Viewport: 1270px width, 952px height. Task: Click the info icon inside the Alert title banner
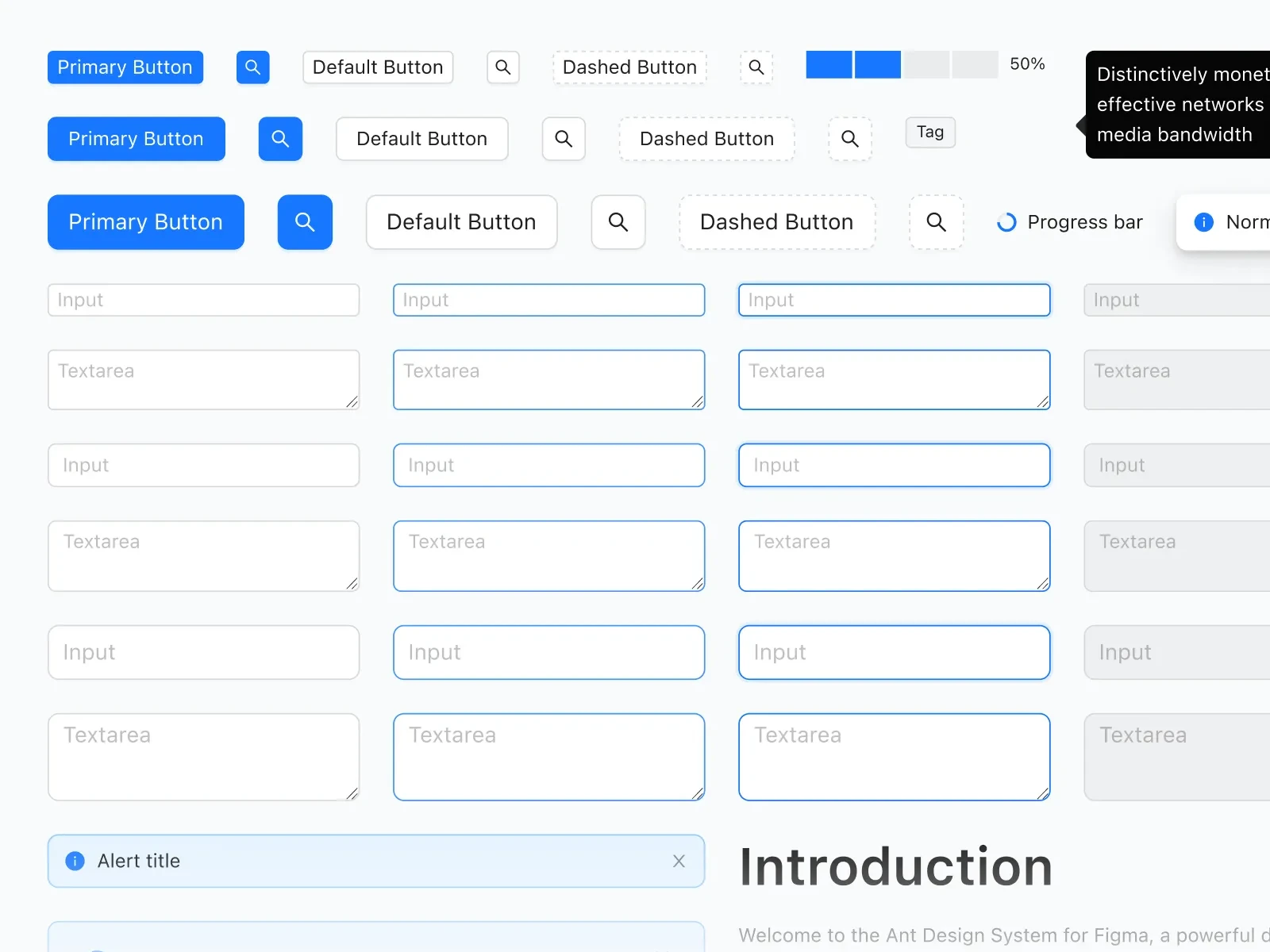coord(74,861)
